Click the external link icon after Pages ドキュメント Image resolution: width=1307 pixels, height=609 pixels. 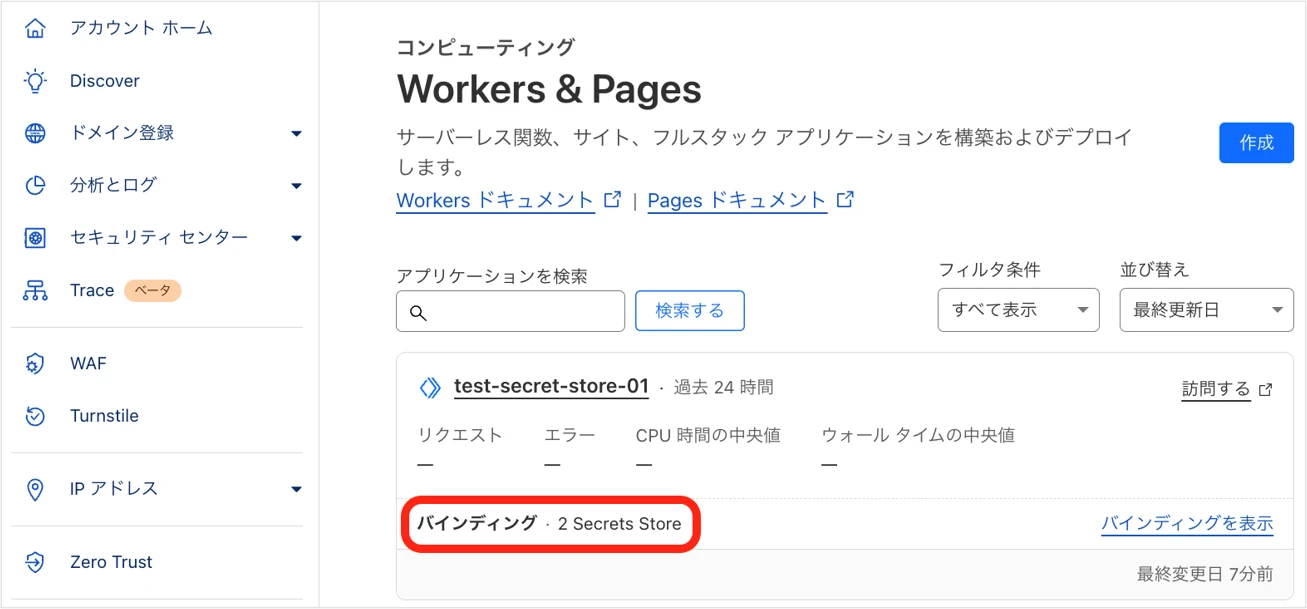(845, 199)
